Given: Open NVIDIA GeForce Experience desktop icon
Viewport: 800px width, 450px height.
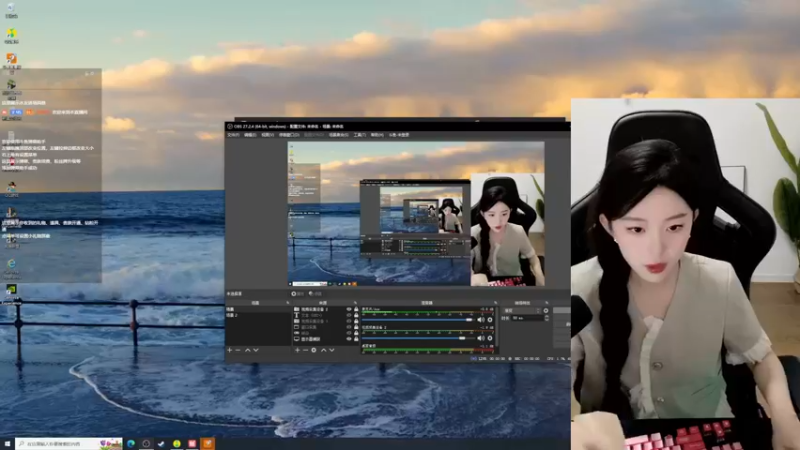Looking at the screenshot, I should pos(11,293).
